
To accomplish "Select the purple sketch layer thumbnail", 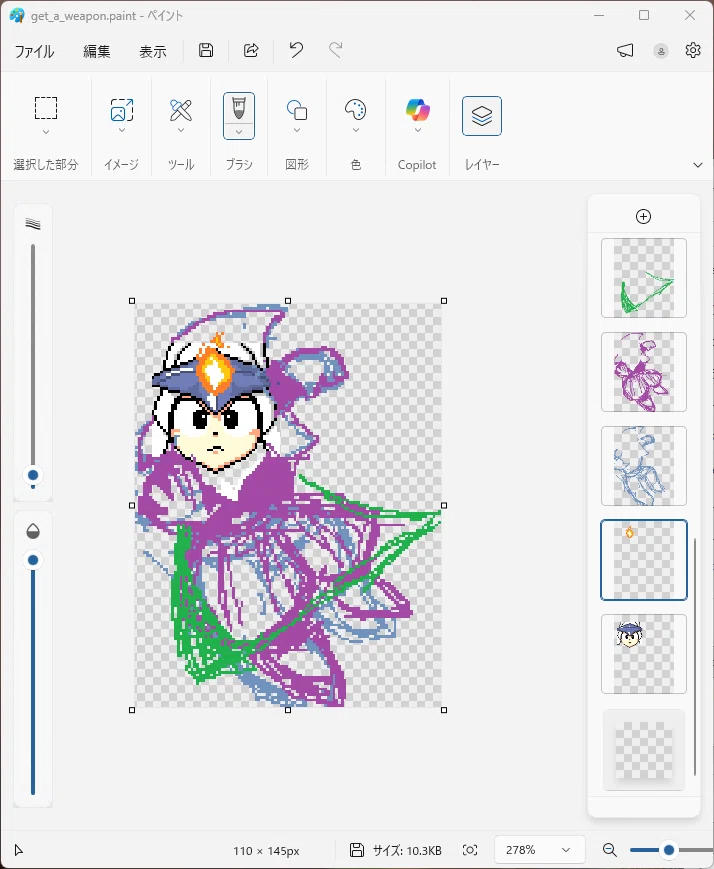I will pyautogui.click(x=644, y=372).
